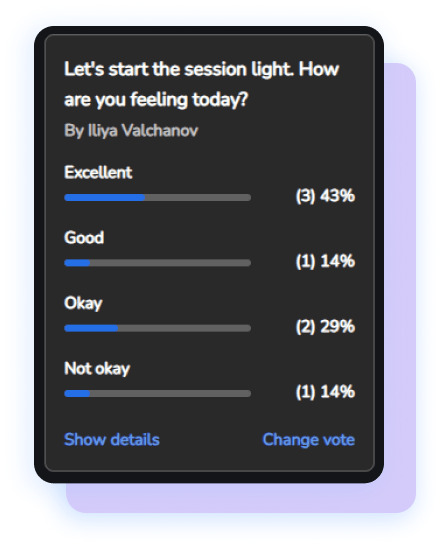Select the Okay option label

pos(83,303)
